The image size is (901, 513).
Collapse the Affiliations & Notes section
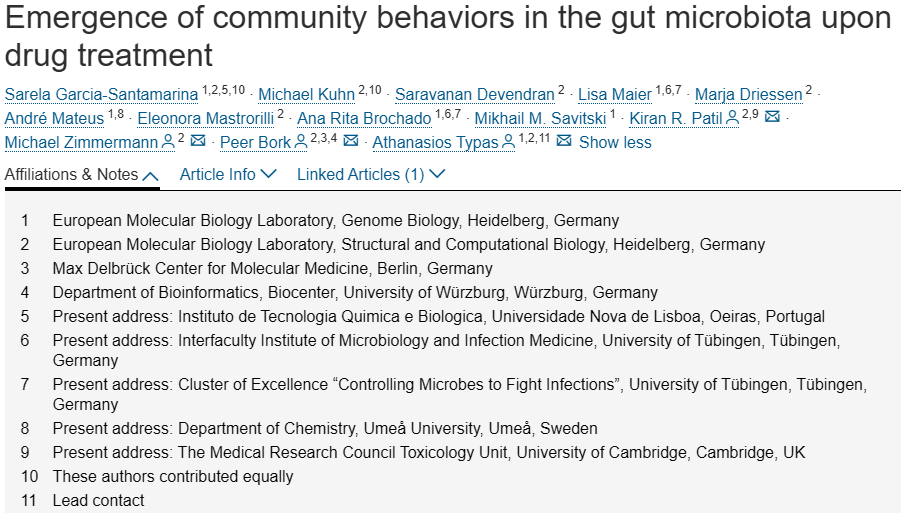[82, 175]
